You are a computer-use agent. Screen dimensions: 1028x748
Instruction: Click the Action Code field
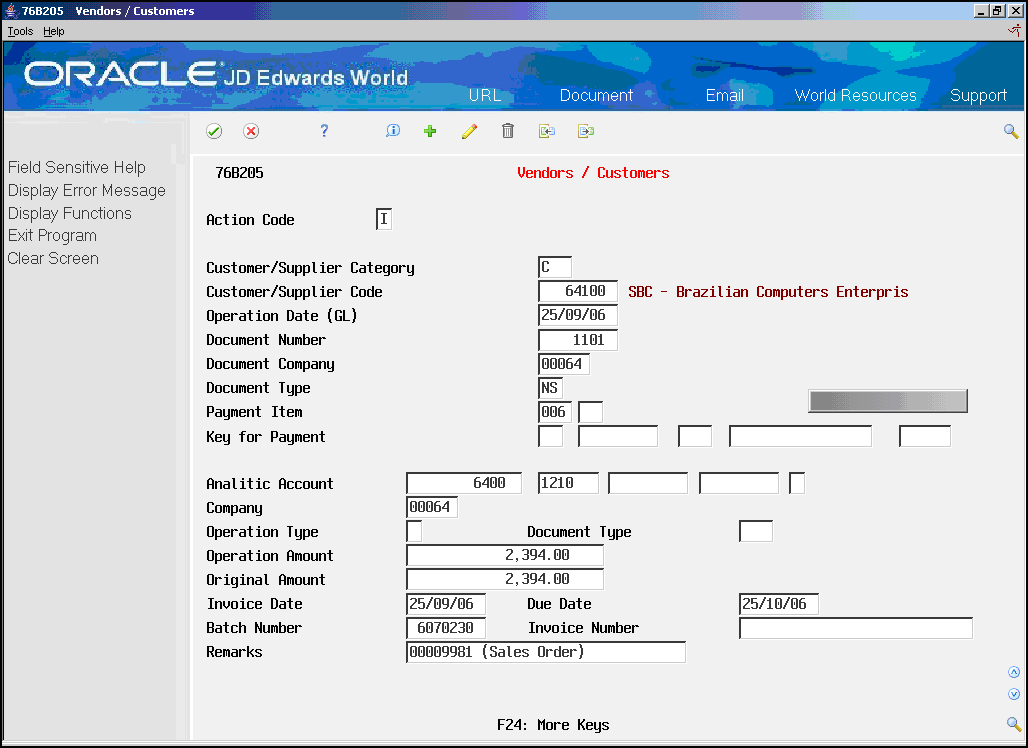coord(384,219)
